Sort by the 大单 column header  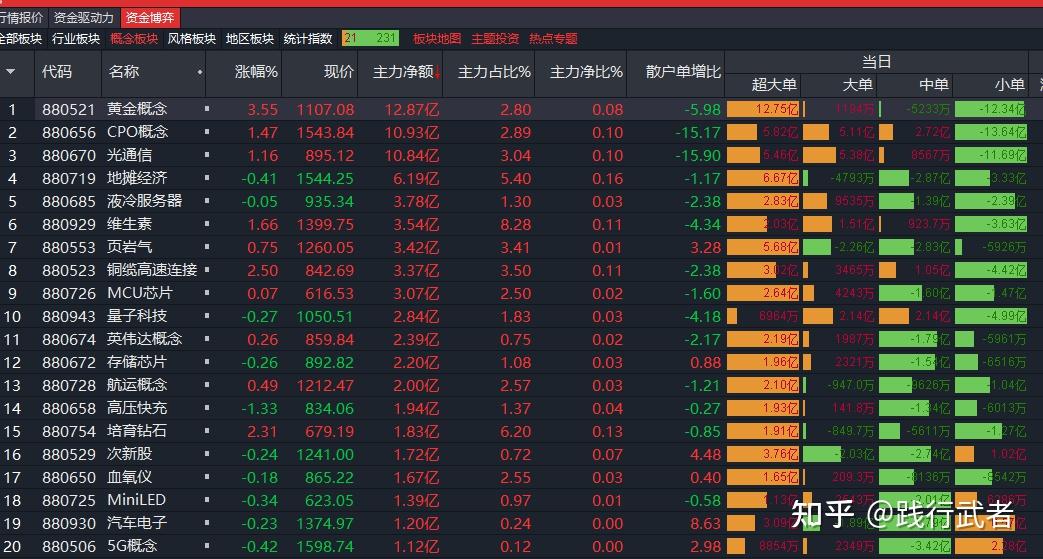[x=857, y=85]
